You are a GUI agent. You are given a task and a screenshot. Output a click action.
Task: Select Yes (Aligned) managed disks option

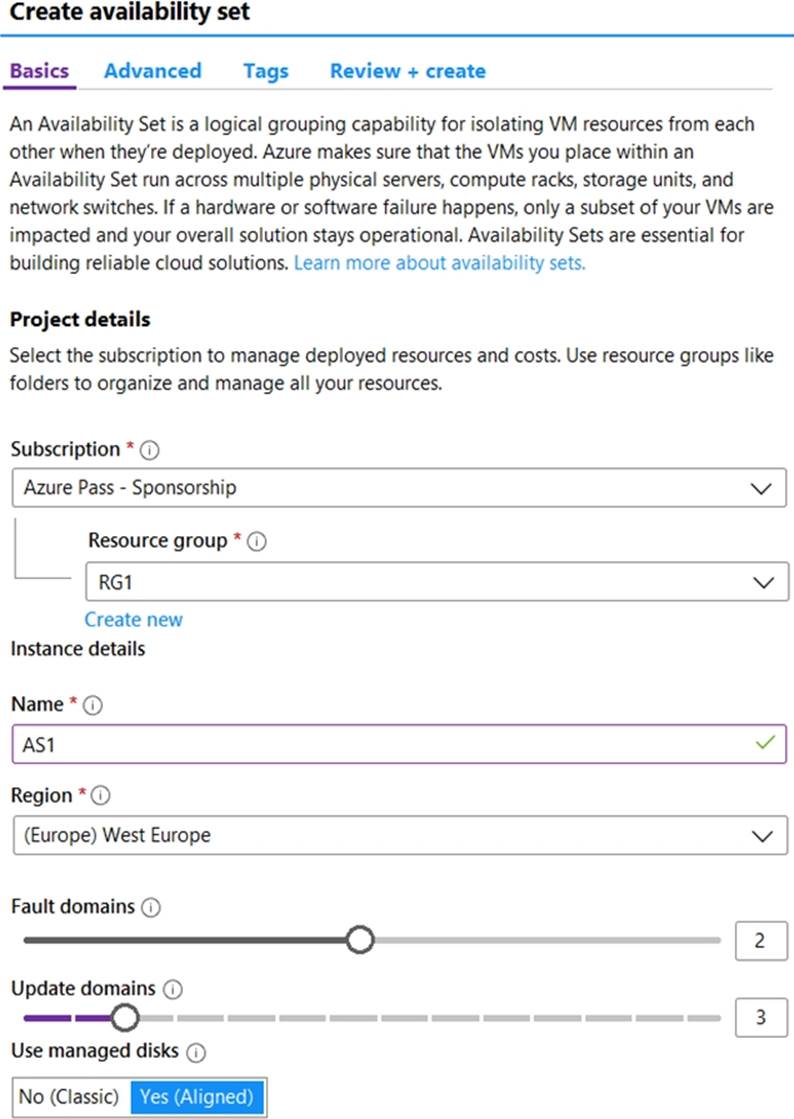point(197,1096)
